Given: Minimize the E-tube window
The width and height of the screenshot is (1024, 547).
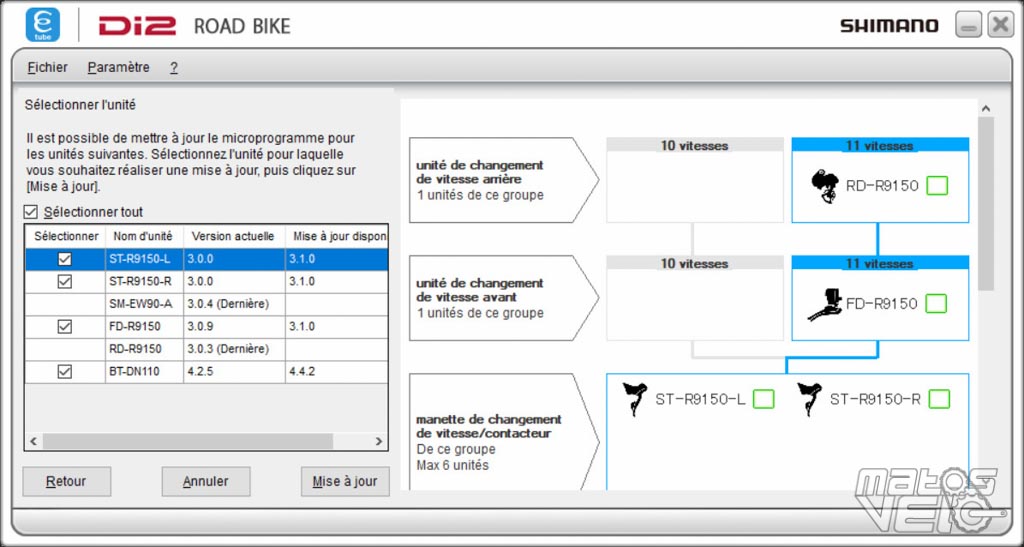Looking at the screenshot, I should pyautogui.click(x=968, y=25).
